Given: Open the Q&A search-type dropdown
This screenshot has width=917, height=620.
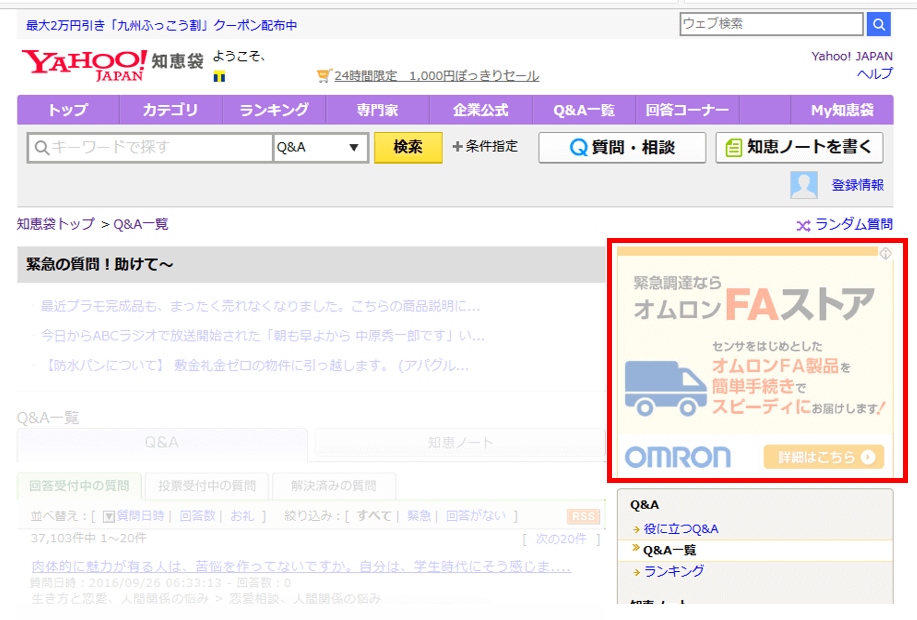Looking at the screenshot, I should pos(320,147).
